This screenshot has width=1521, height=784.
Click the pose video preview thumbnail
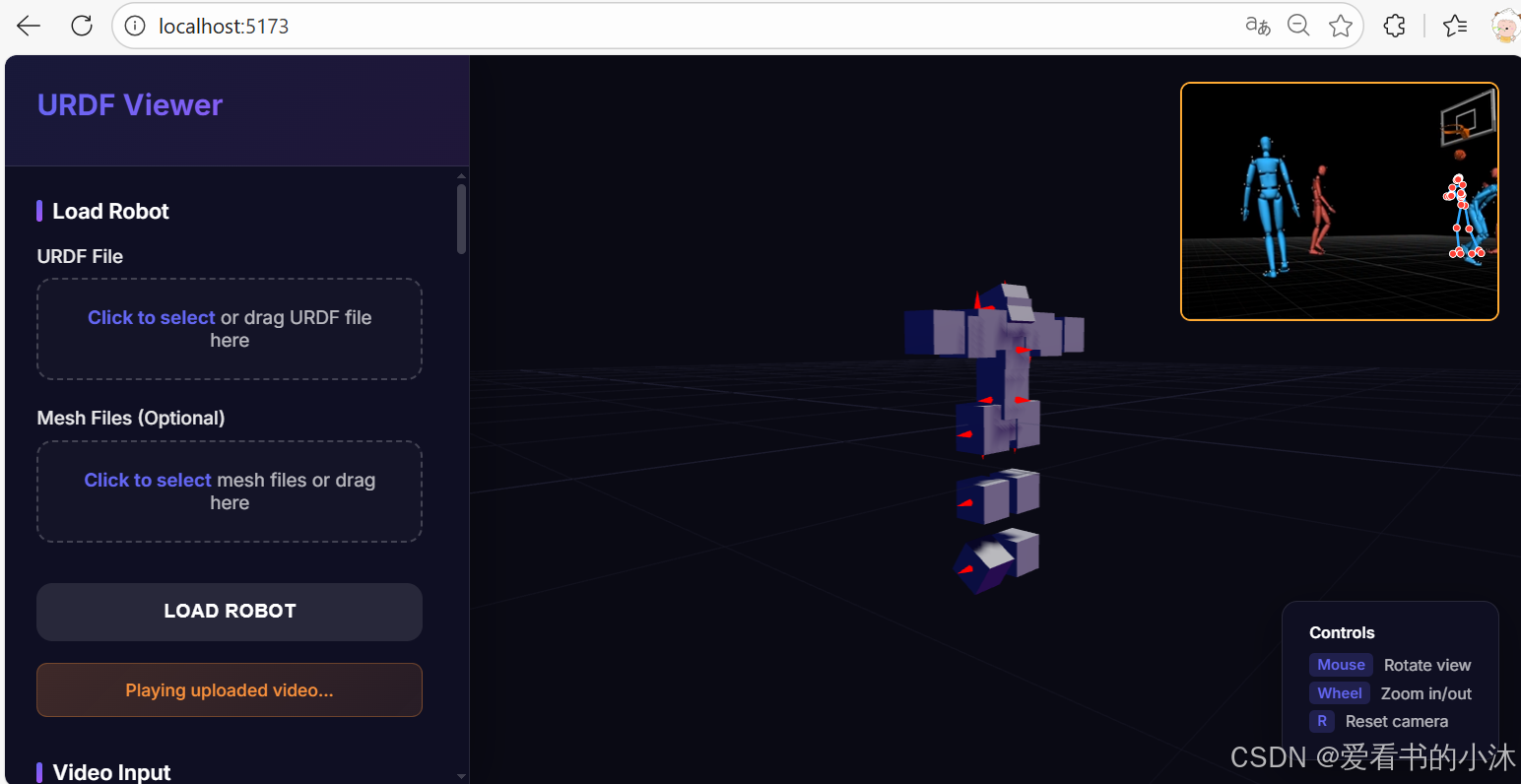1340,201
